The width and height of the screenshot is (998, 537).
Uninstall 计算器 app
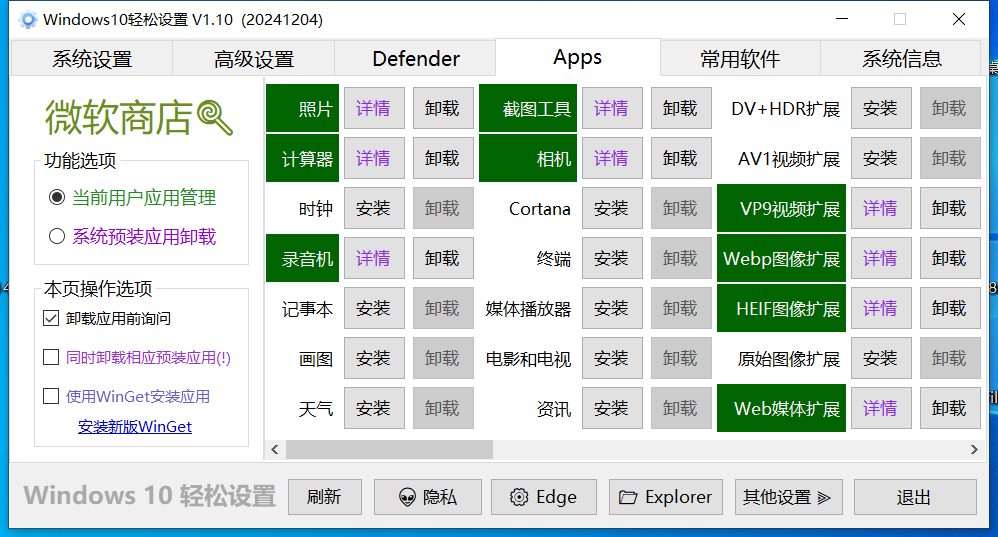pyautogui.click(x=443, y=158)
